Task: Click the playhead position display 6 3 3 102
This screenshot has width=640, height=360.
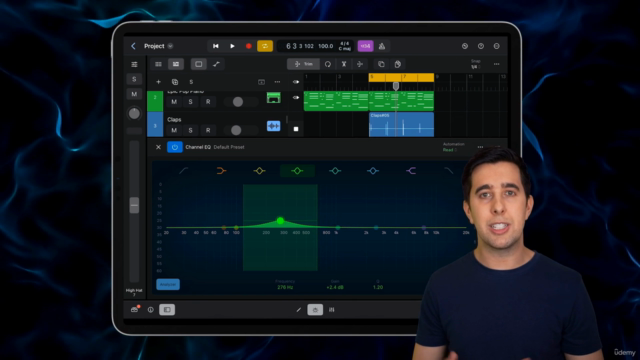Action: click(x=299, y=46)
